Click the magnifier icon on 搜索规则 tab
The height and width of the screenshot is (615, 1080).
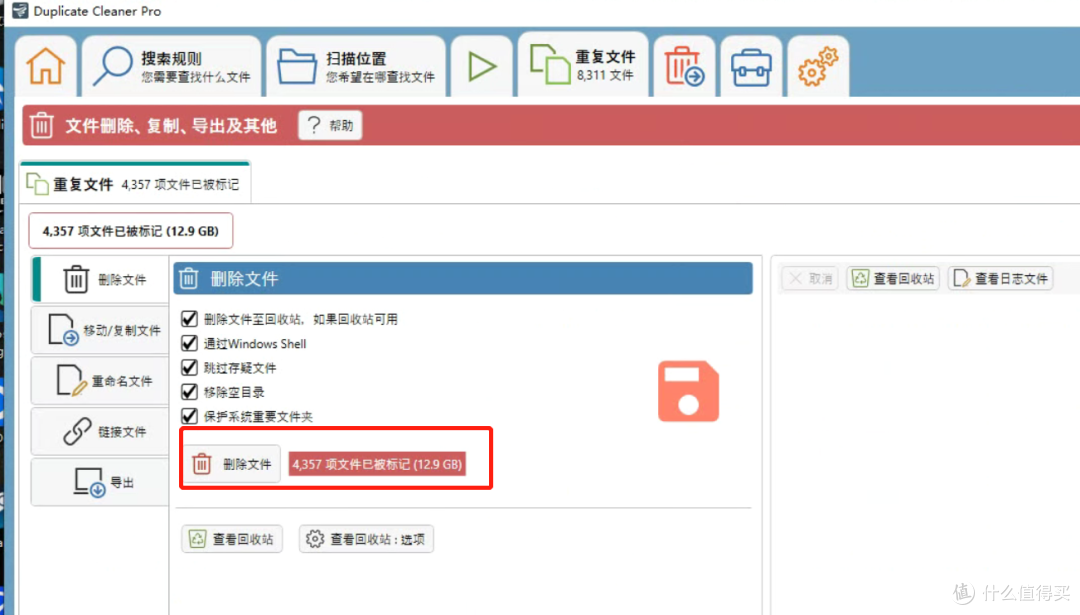tap(112, 66)
